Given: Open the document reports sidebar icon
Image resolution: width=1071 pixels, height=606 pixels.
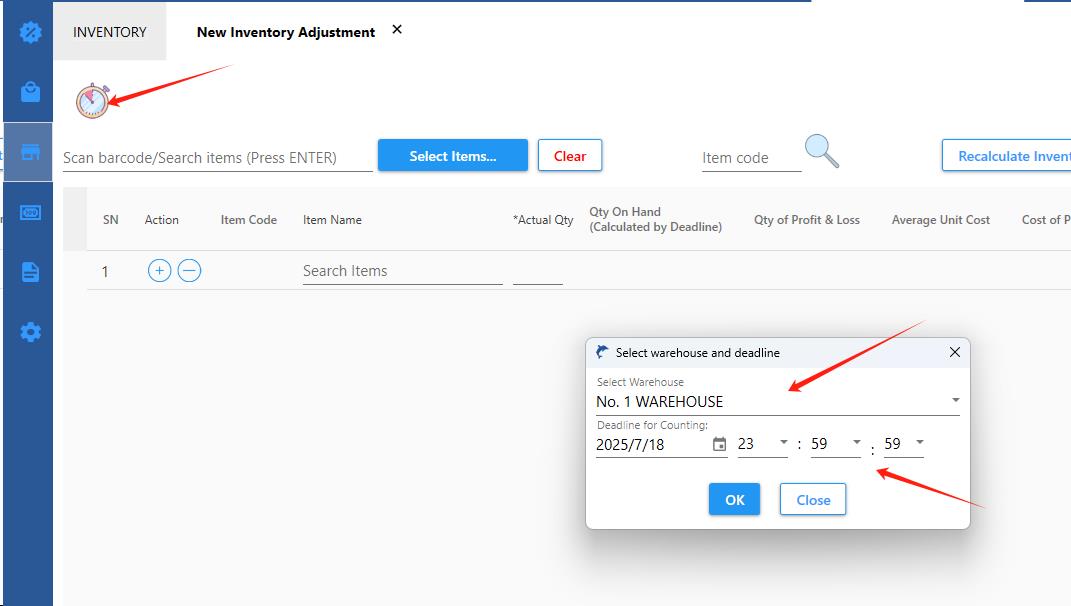Looking at the screenshot, I should (31, 272).
